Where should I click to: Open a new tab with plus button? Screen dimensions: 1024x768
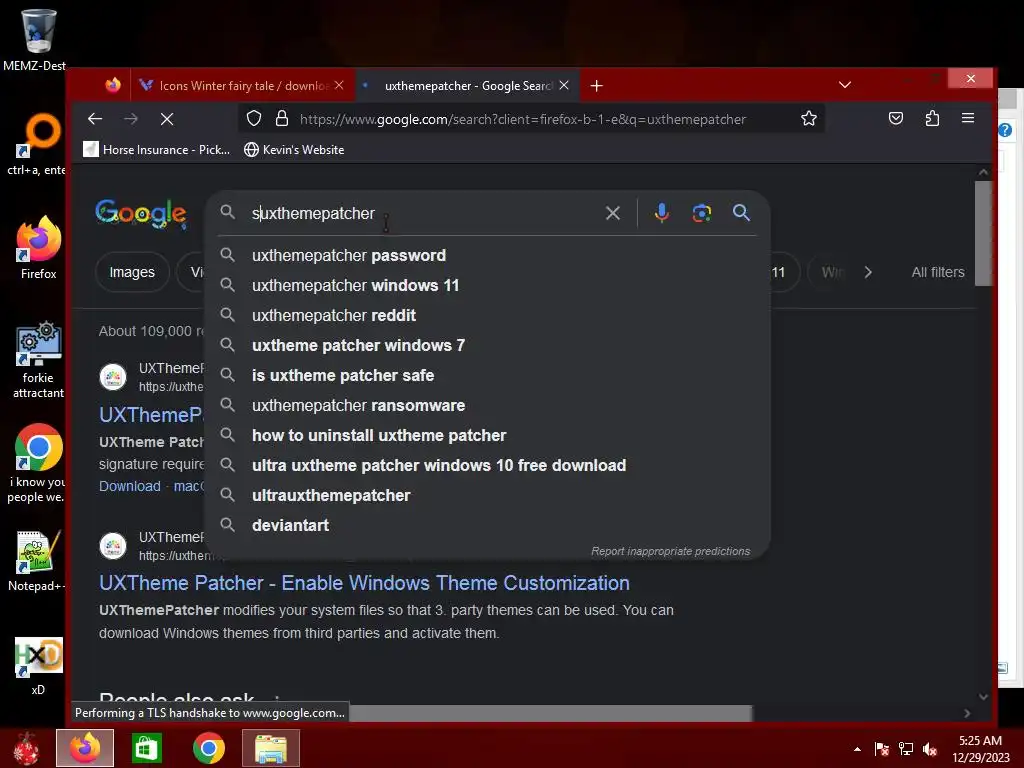point(596,86)
